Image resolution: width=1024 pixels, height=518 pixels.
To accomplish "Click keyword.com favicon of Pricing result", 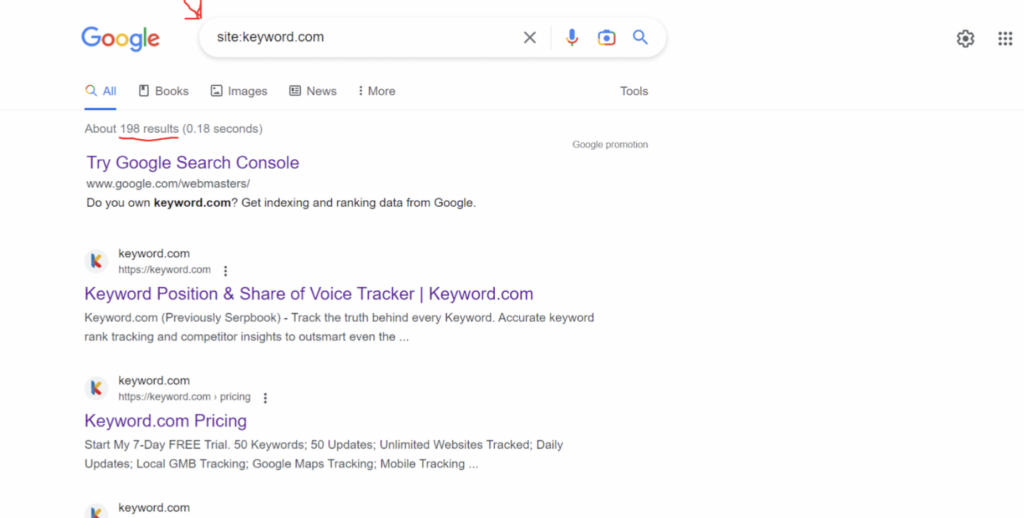I will (x=96, y=388).
